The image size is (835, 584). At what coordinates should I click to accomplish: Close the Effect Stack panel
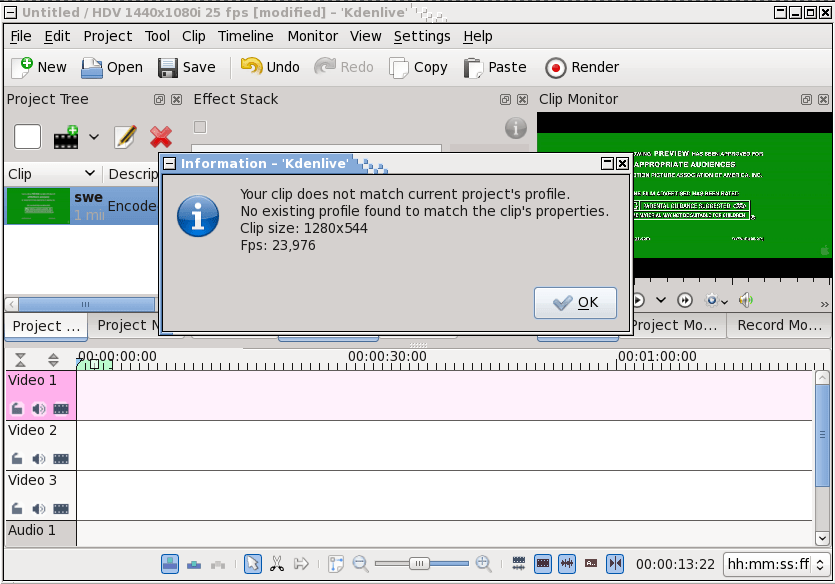522,100
